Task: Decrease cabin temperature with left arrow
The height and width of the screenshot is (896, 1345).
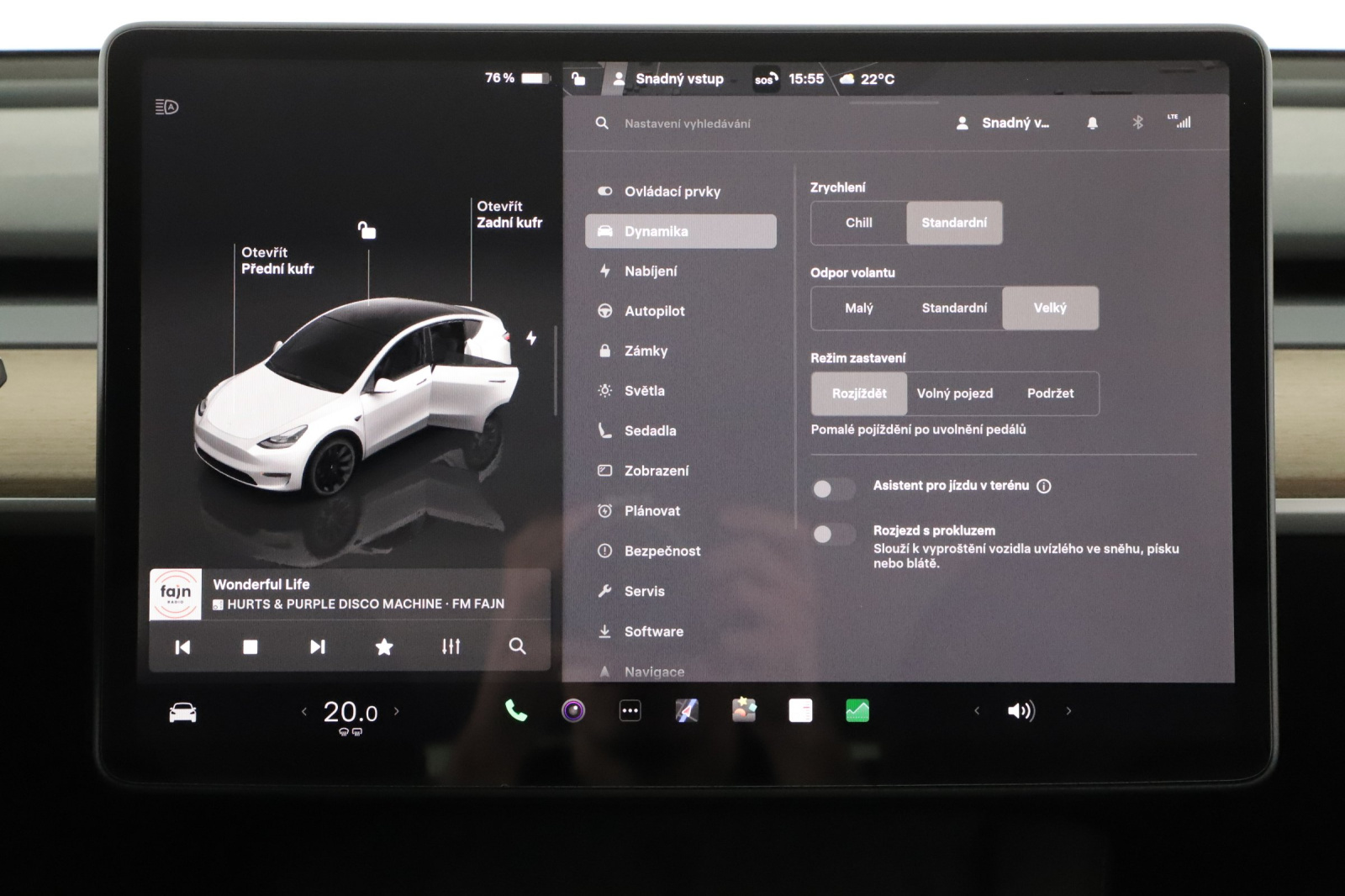Action: point(304,711)
